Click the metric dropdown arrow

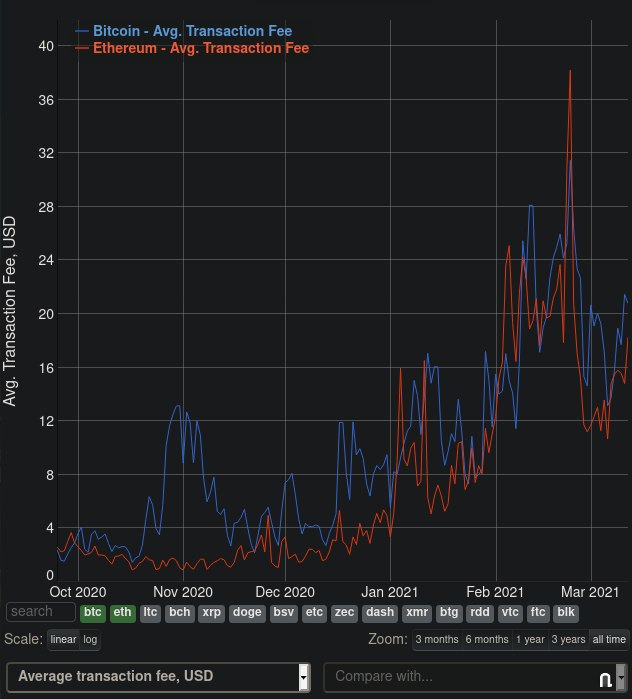click(304, 677)
